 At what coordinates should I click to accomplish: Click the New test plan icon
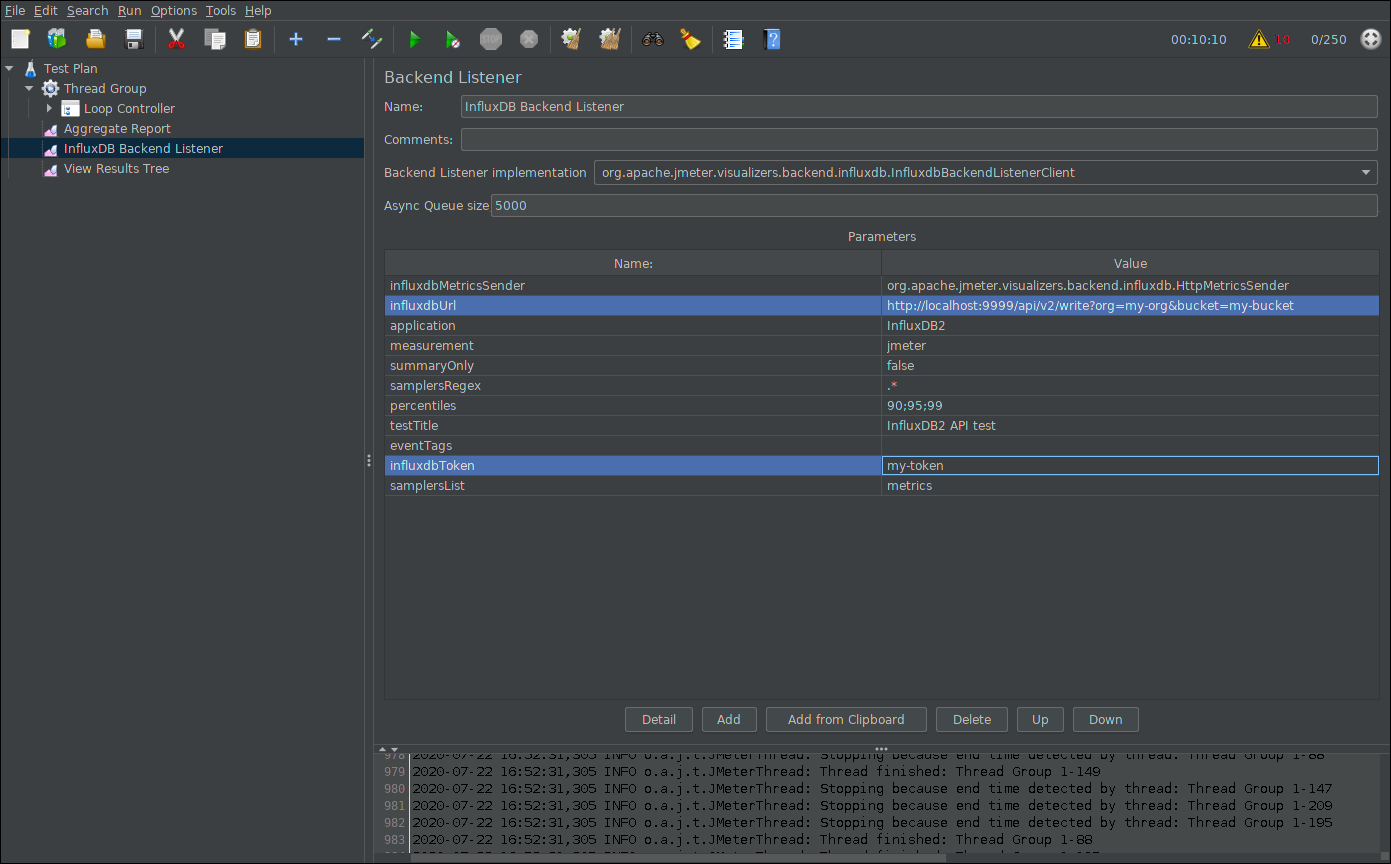[20, 39]
